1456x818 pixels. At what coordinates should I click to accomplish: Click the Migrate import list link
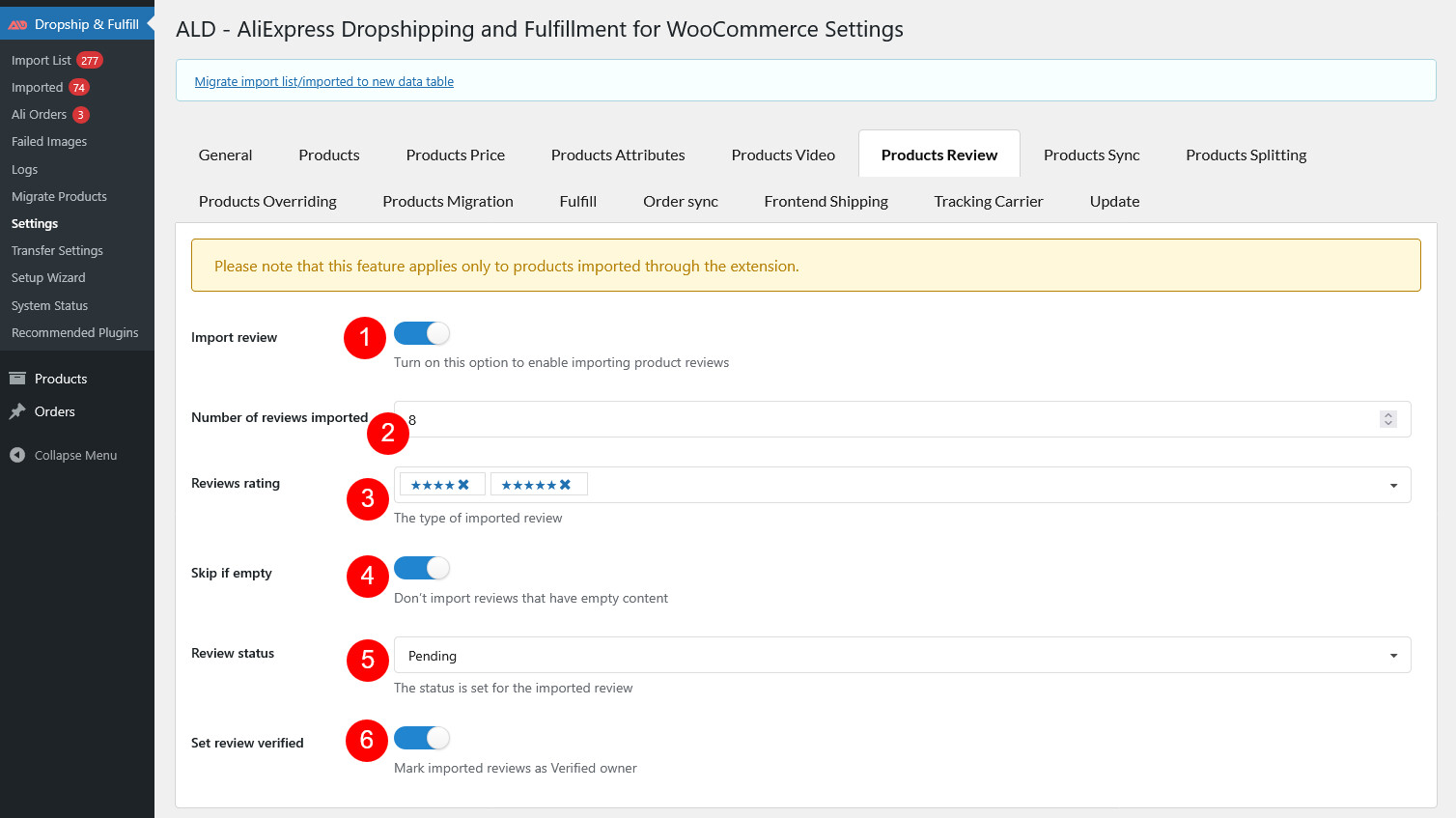(323, 82)
